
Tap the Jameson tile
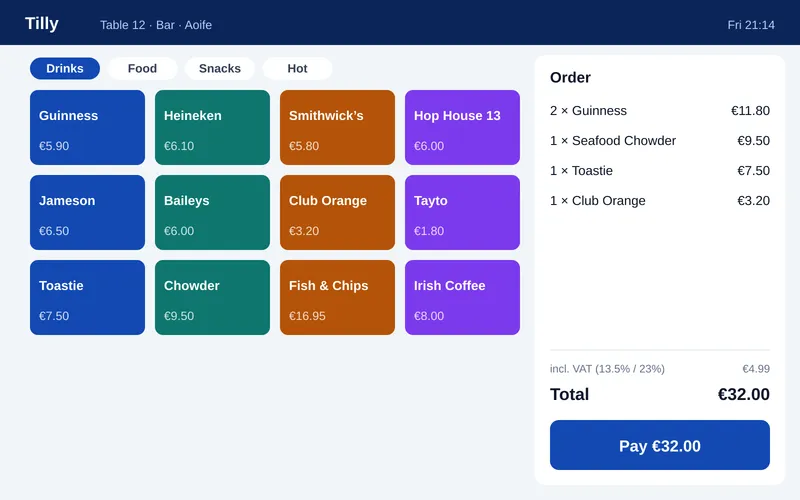tap(87, 212)
